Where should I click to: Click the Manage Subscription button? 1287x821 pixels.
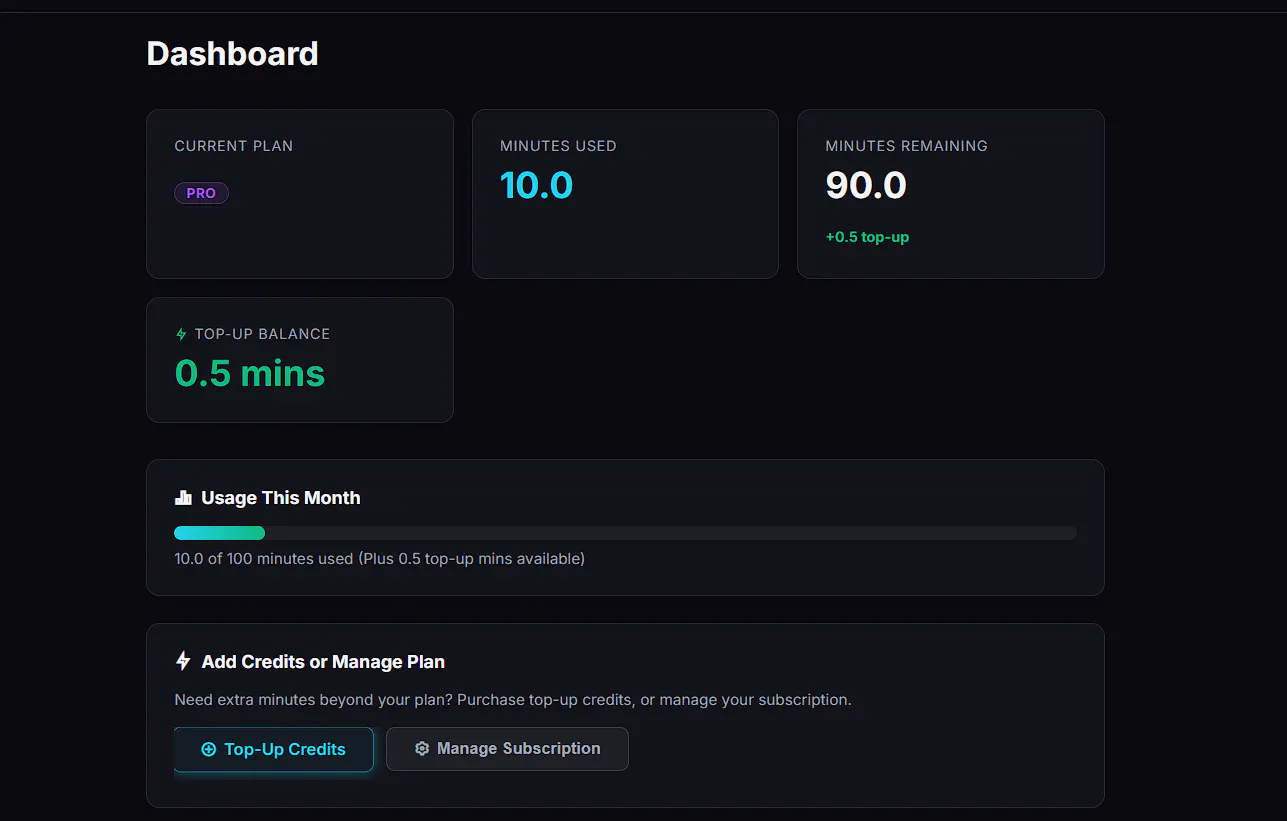point(507,749)
